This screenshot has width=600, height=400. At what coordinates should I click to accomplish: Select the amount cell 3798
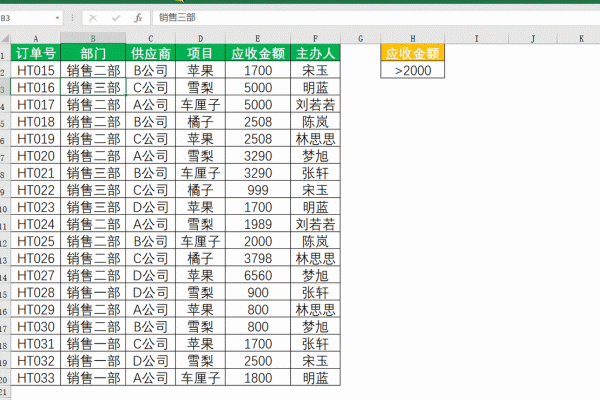258,258
